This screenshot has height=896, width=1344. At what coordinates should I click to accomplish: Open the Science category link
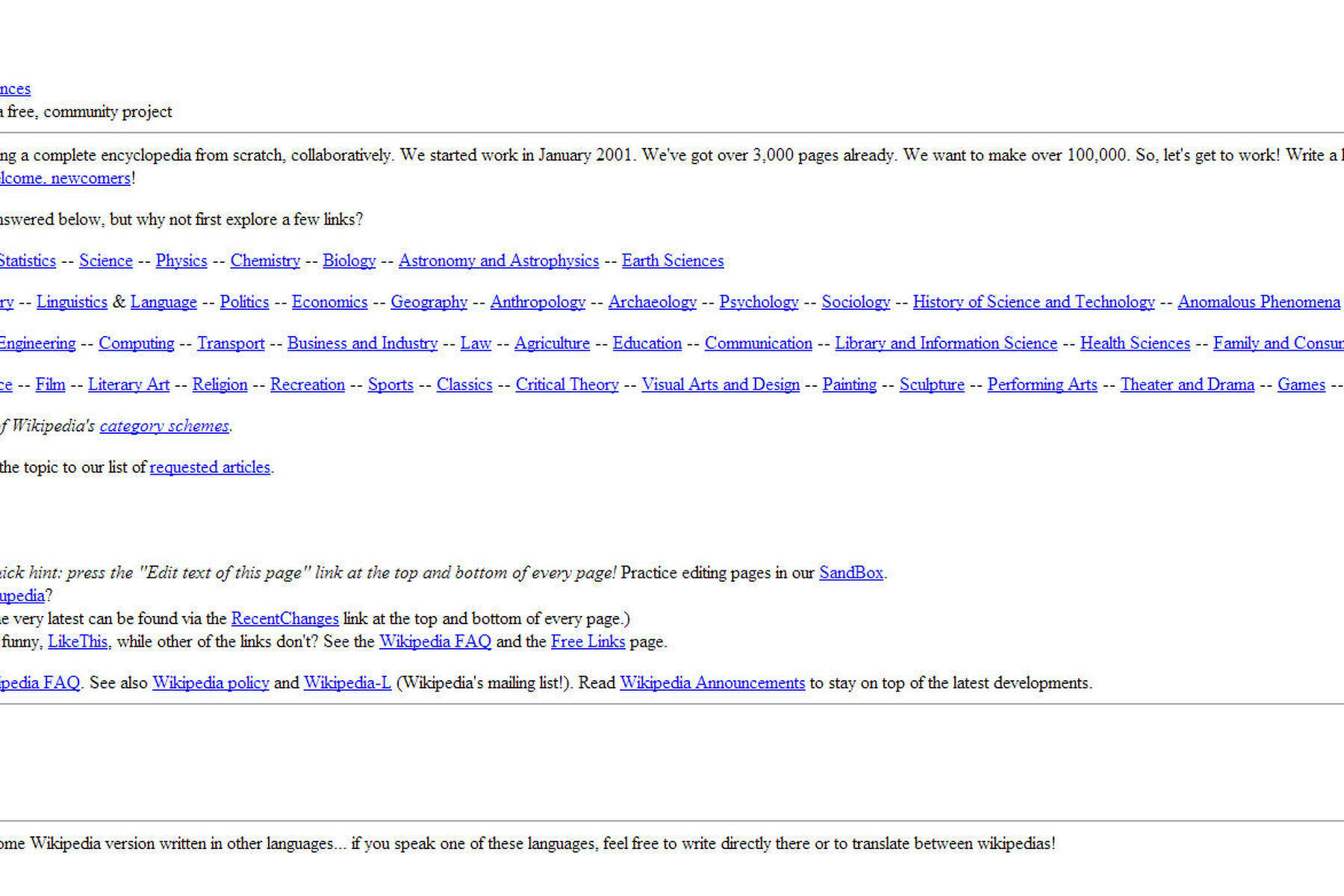[106, 261]
